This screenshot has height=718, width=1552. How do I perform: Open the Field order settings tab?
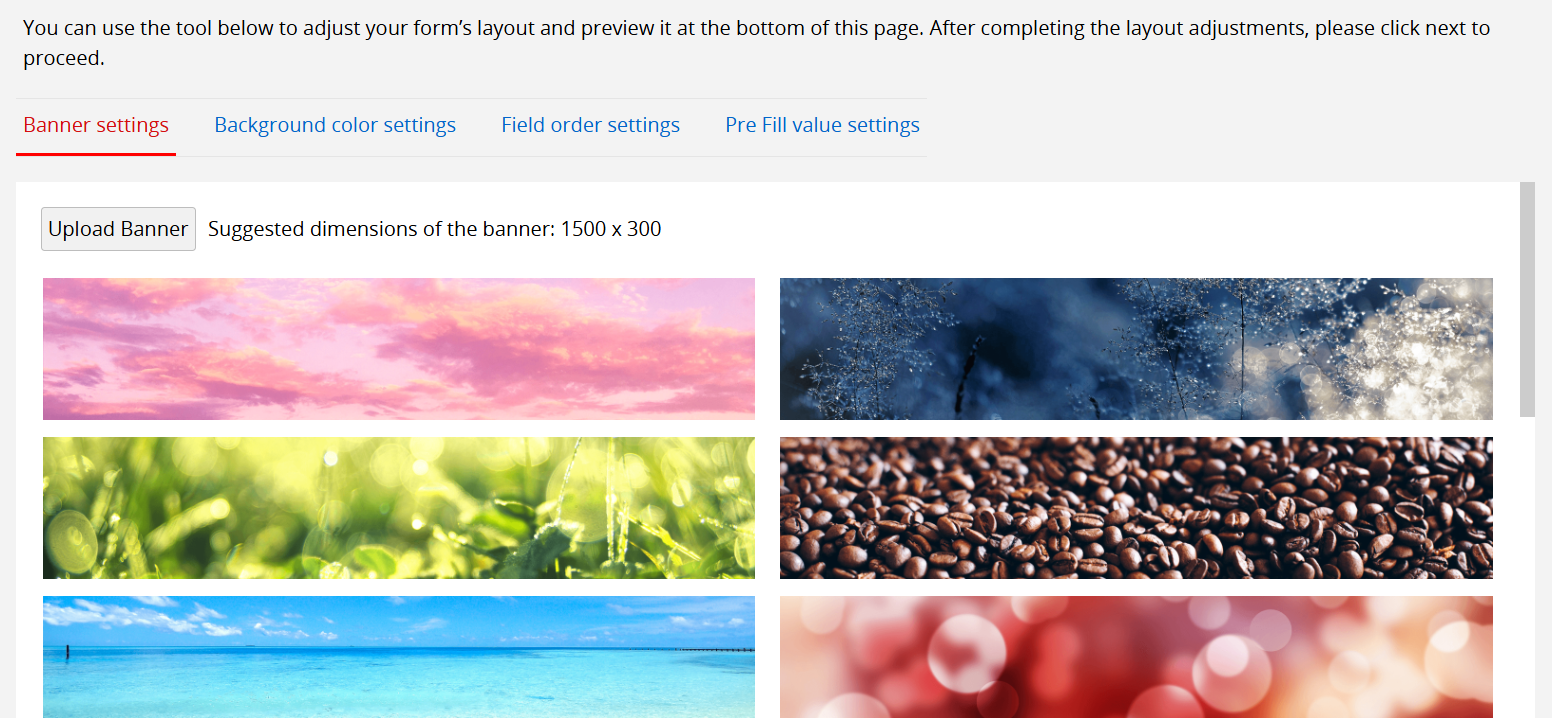click(x=590, y=126)
